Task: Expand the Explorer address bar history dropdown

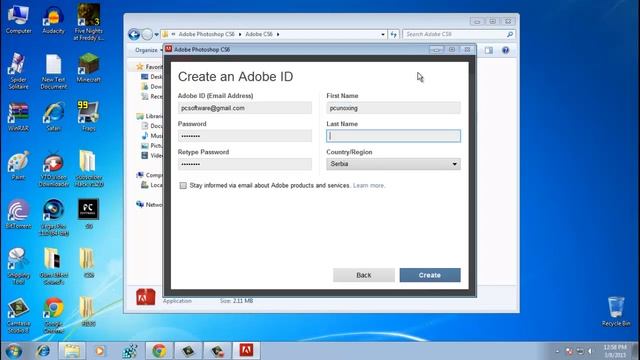Action: coord(383,34)
